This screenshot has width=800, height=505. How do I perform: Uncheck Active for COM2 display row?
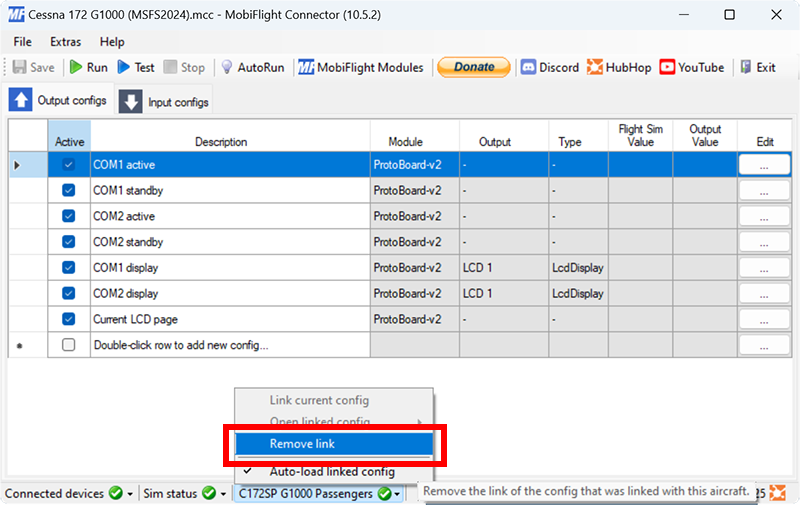click(x=68, y=293)
